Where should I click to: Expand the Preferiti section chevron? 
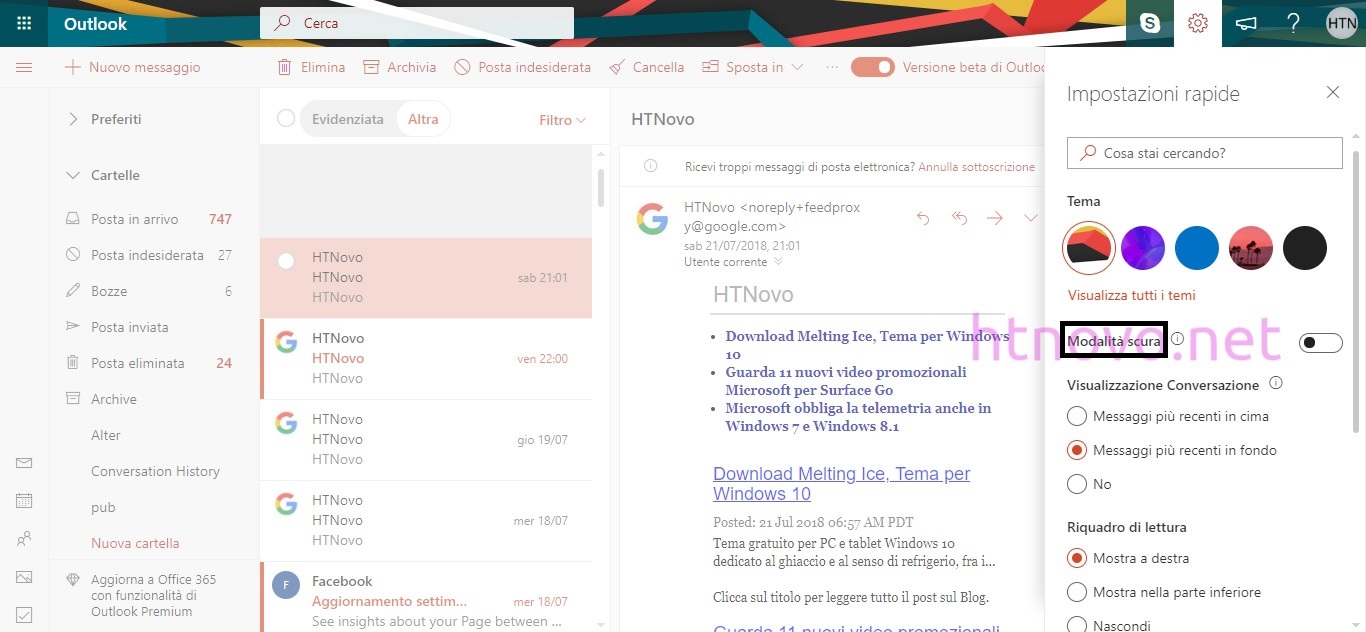(72, 119)
